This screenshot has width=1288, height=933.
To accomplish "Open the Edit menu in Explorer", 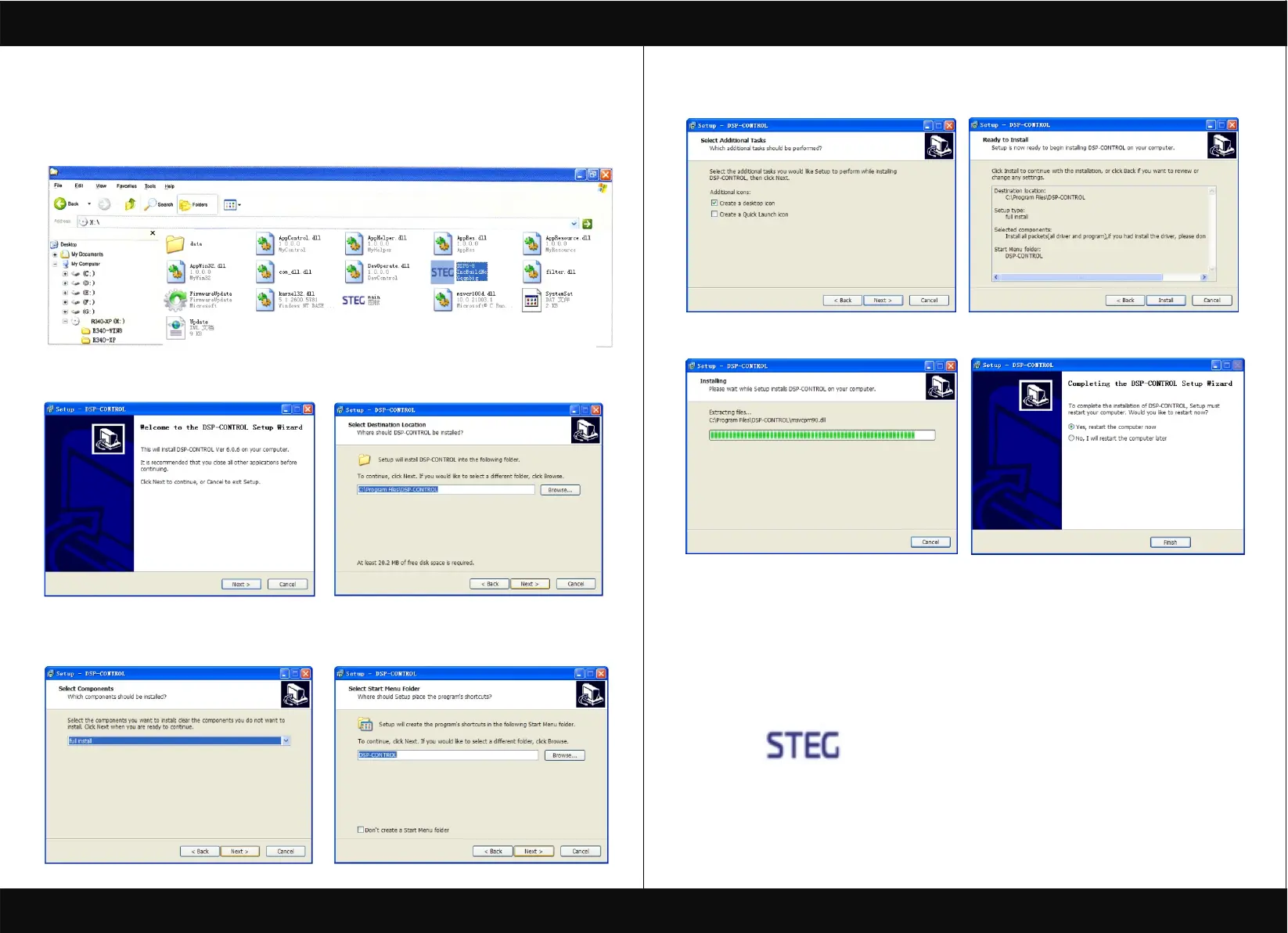I will 79,186.
